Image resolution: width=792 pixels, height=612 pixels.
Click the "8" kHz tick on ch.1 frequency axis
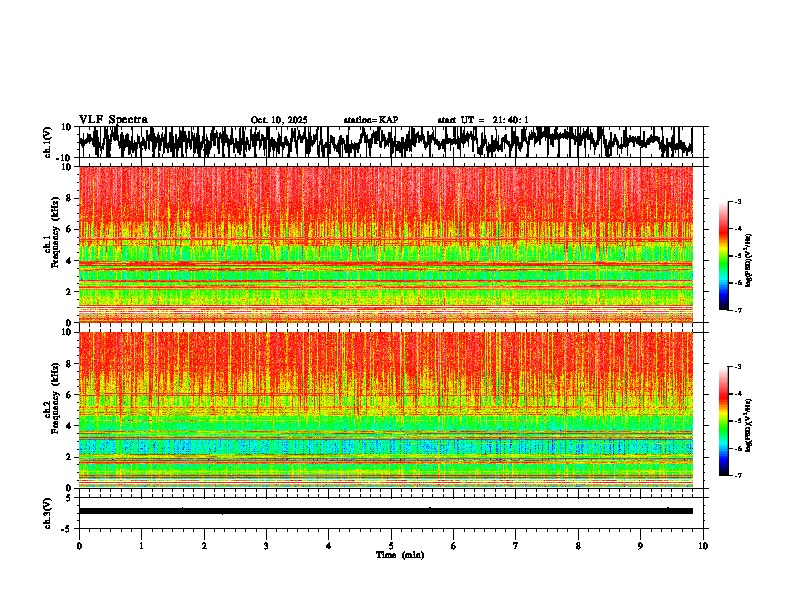(69, 198)
